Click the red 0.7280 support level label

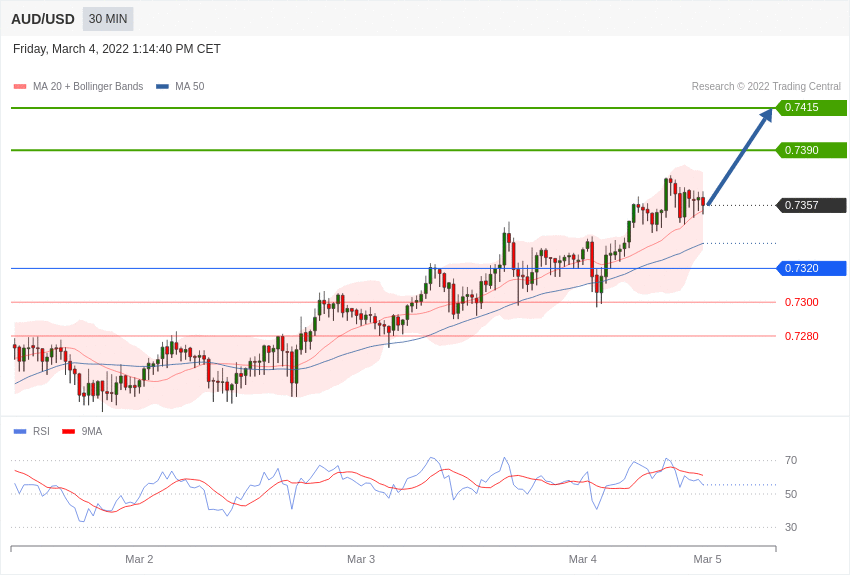point(801,336)
